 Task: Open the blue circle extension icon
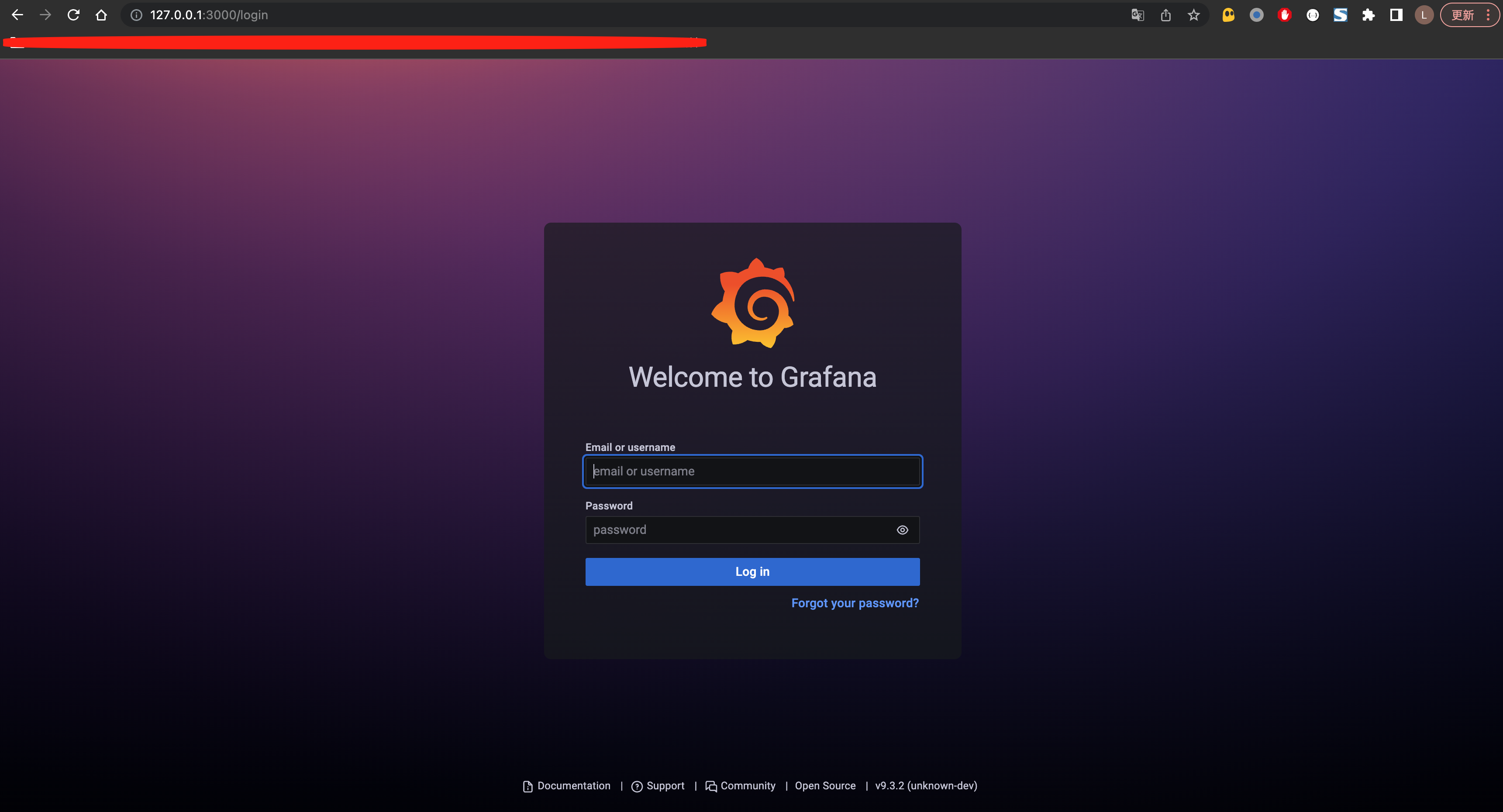tap(1257, 15)
